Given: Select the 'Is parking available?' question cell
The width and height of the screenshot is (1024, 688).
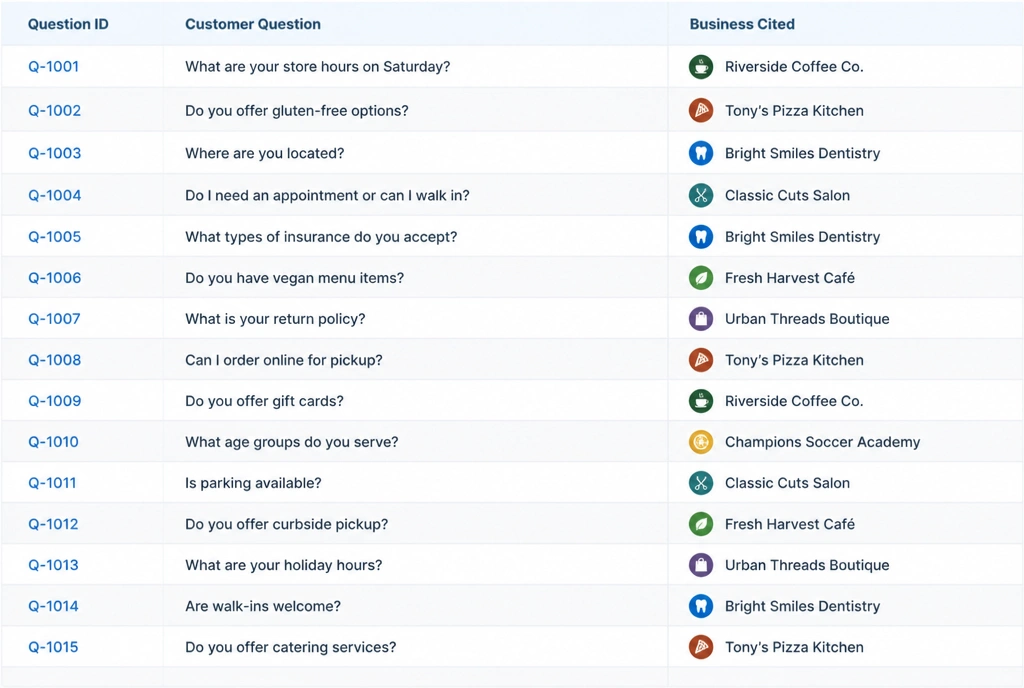Looking at the screenshot, I should (x=415, y=483).
